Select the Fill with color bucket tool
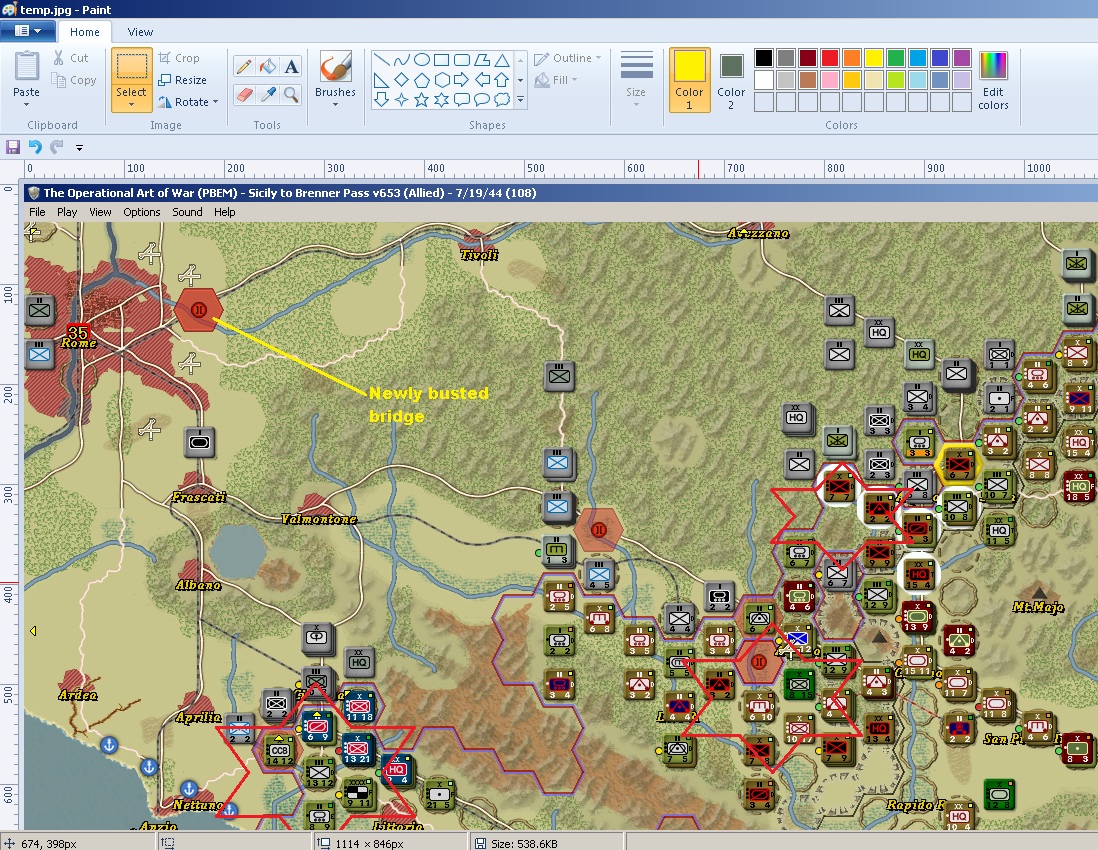 (267, 67)
